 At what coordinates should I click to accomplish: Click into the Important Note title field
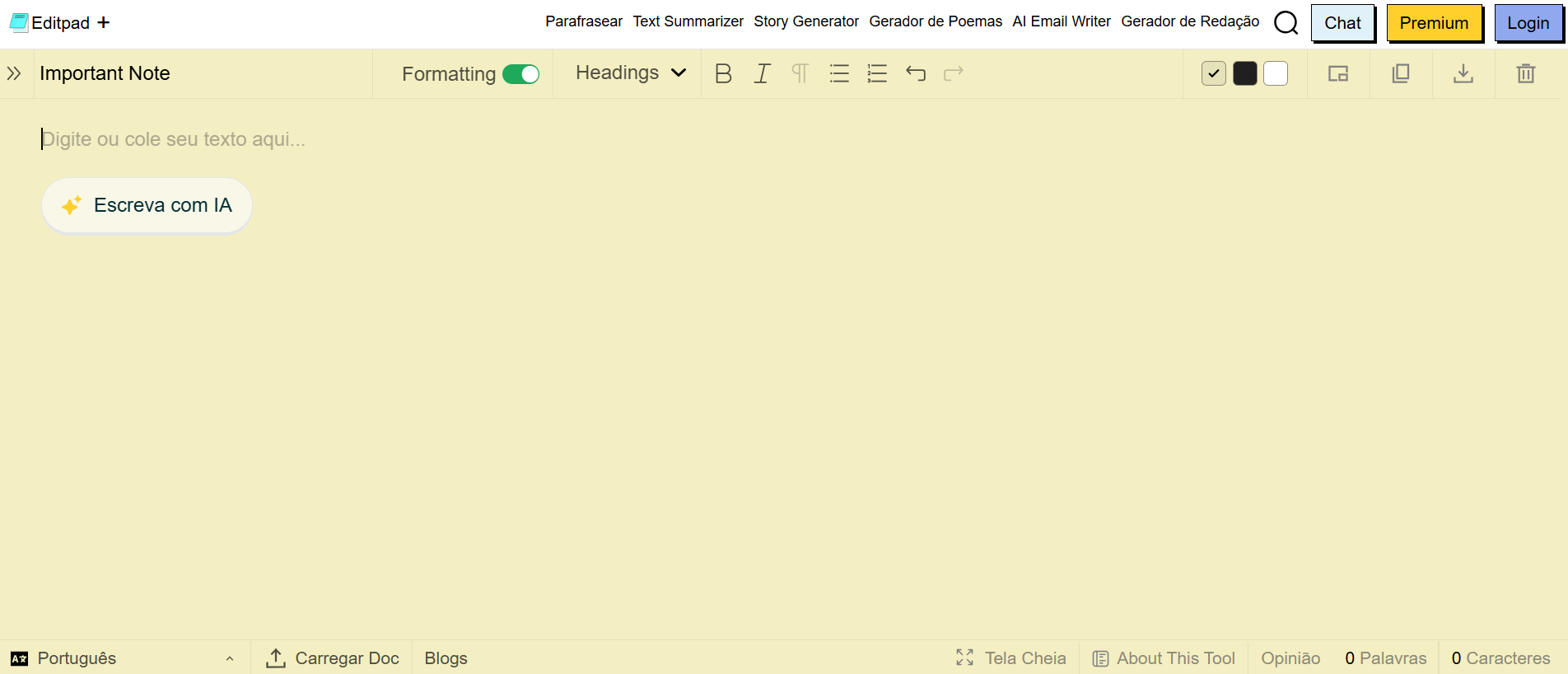coord(202,73)
